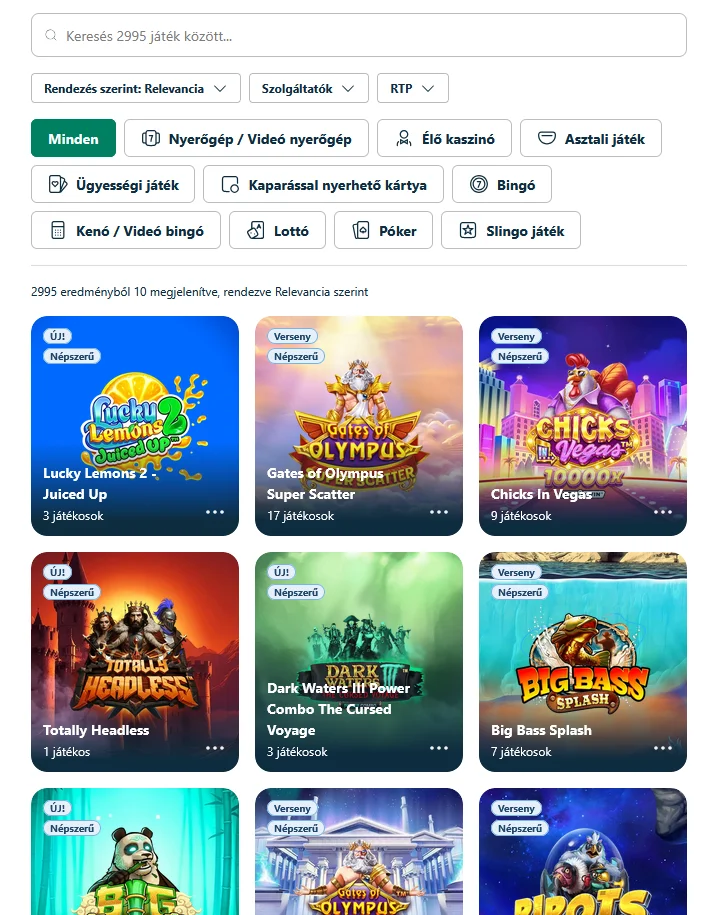Open the options menu on Big Bass Splash card
This screenshot has height=915, width=709.
click(x=661, y=747)
